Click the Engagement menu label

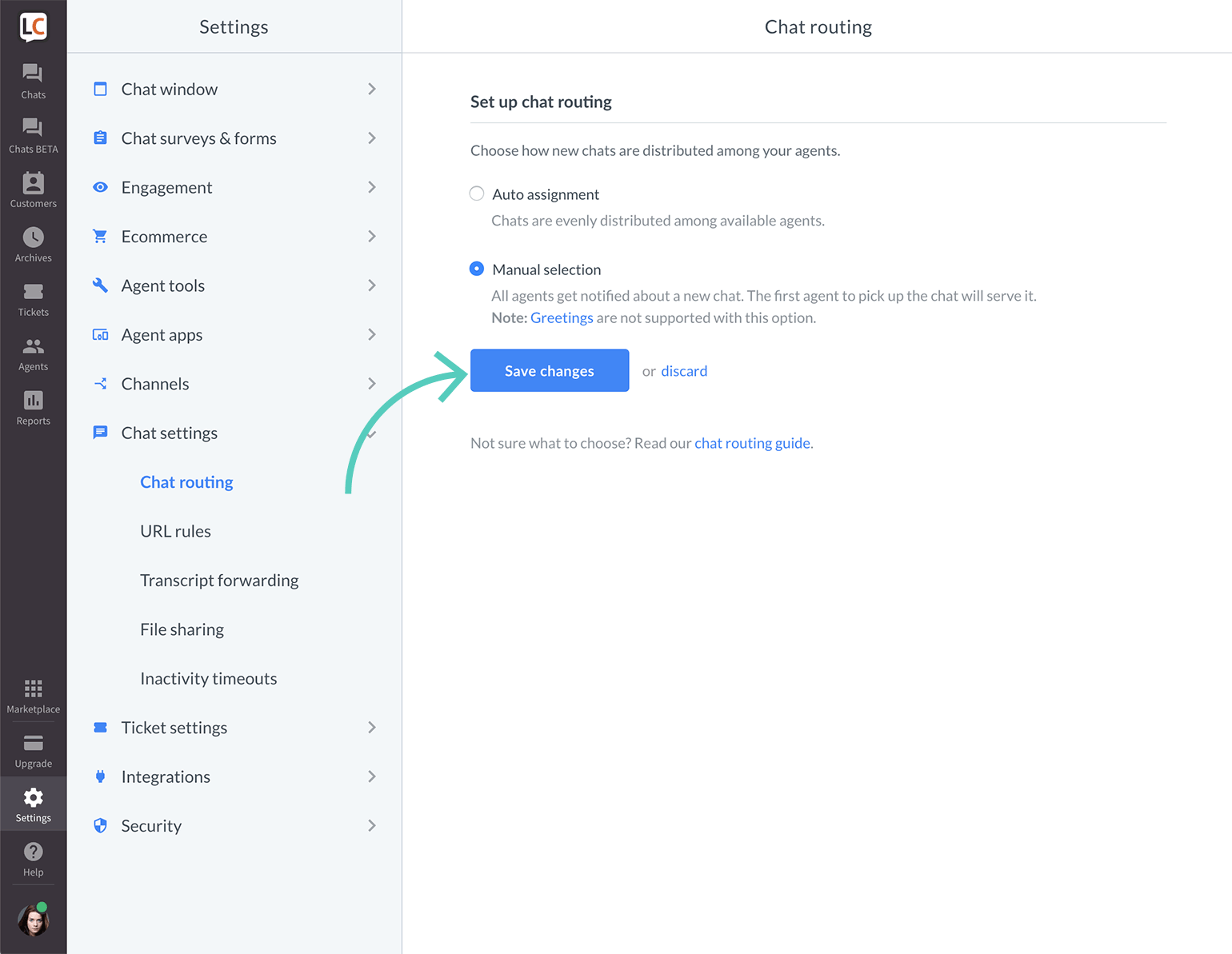pyautogui.click(x=166, y=187)
